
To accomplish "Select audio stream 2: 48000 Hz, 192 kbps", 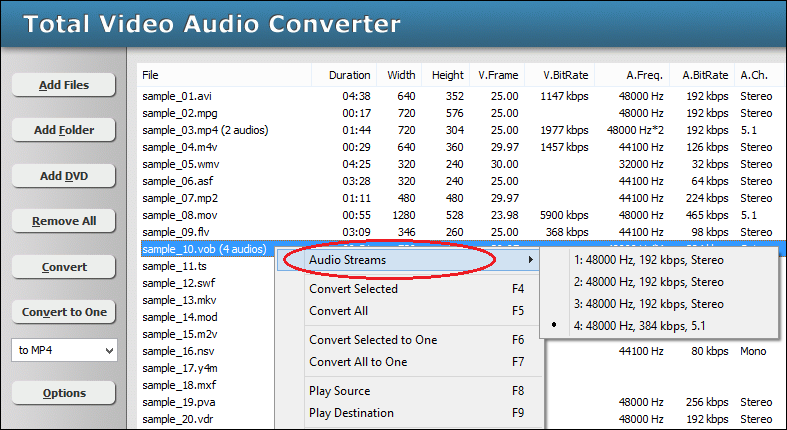I will pyautogui.click(x=649, y=282).
